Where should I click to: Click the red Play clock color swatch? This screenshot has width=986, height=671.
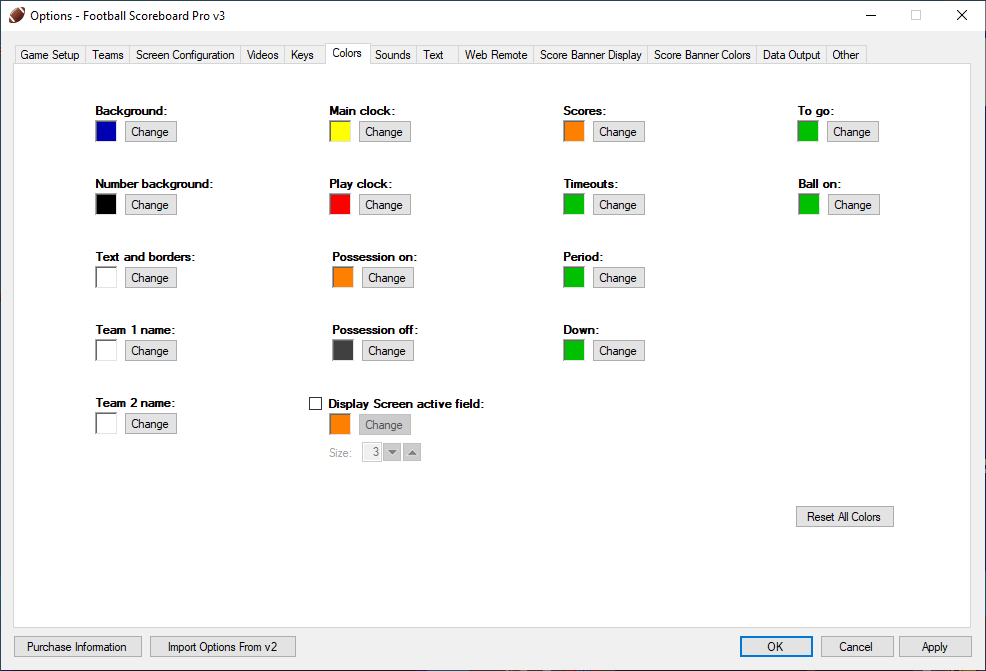click(340, 204)
